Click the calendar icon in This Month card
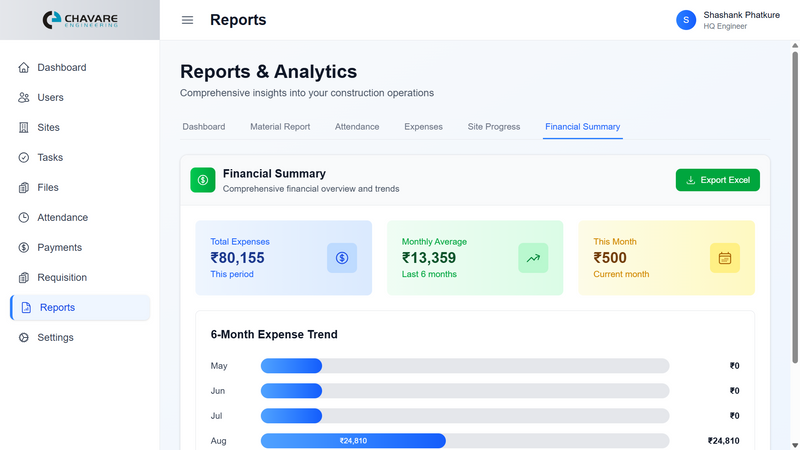800x450 pixels. tap(725, 258)
